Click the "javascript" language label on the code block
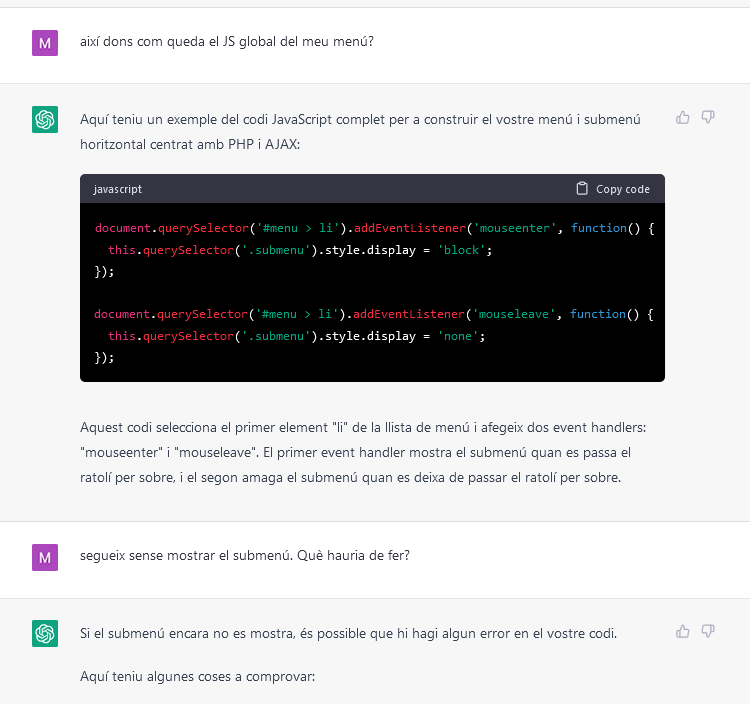 coord(118,189)
